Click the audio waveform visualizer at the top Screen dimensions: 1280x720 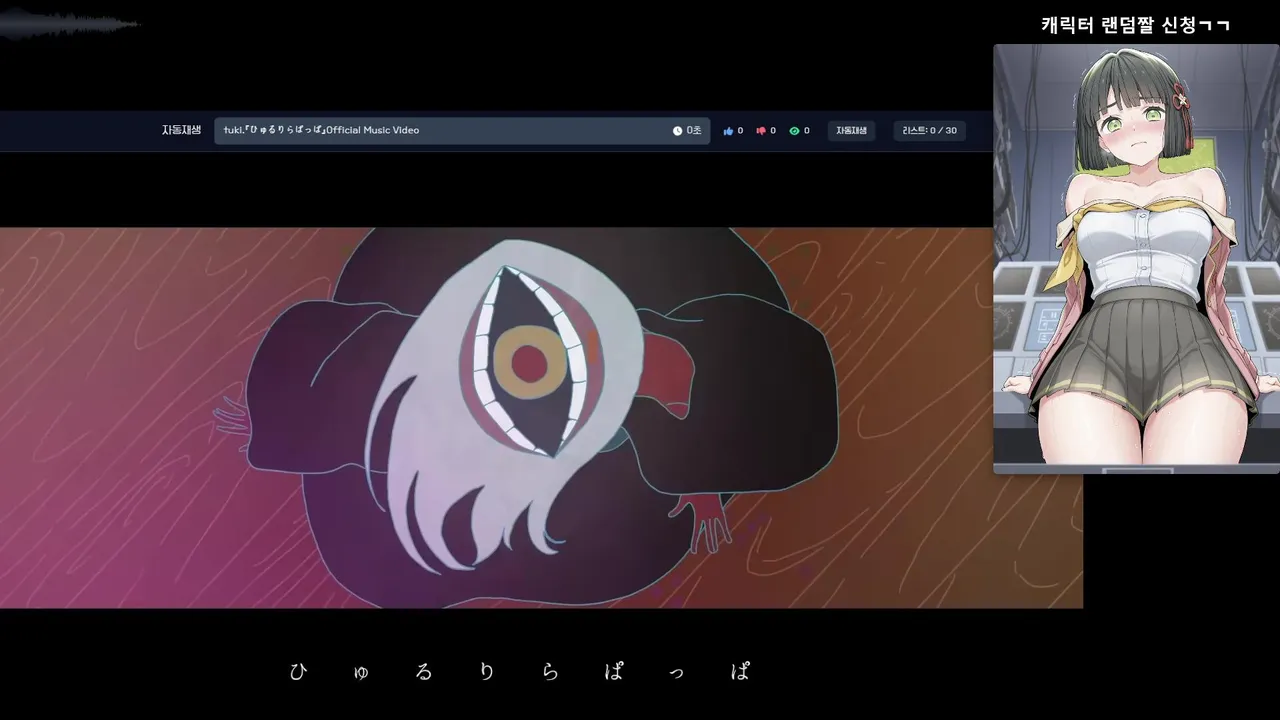pos(70,25)
